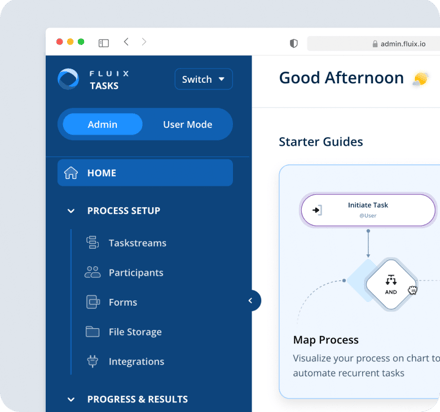Click the Initiate Task arrow icon
Image resolution: width=440 pixels, height=412 pixels.
[x=317, y=210]
